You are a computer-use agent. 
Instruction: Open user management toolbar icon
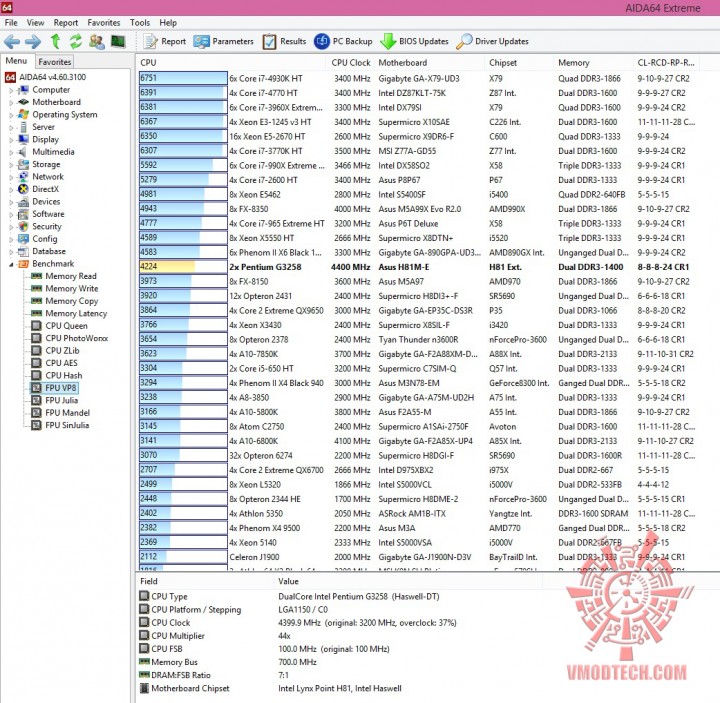(96, 41)
